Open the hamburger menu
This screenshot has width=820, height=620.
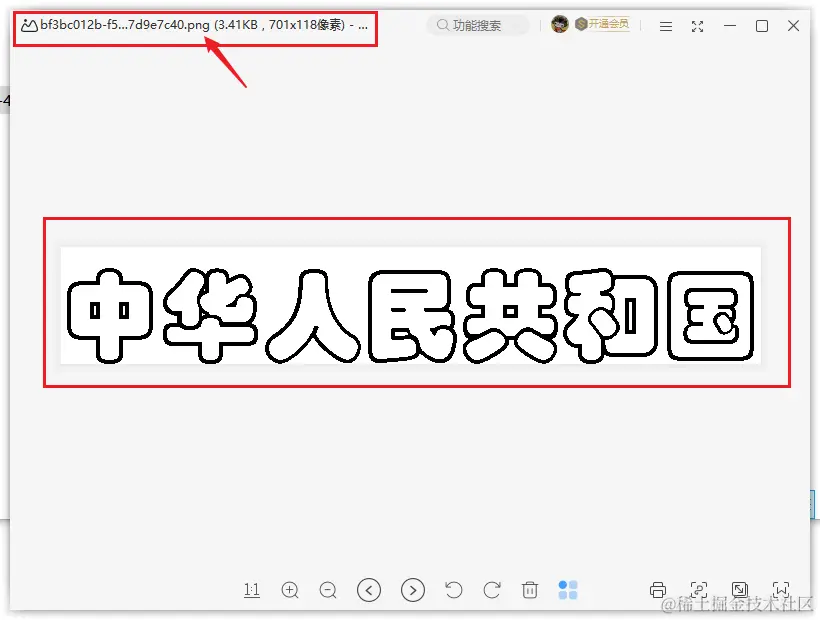(665, 26)
